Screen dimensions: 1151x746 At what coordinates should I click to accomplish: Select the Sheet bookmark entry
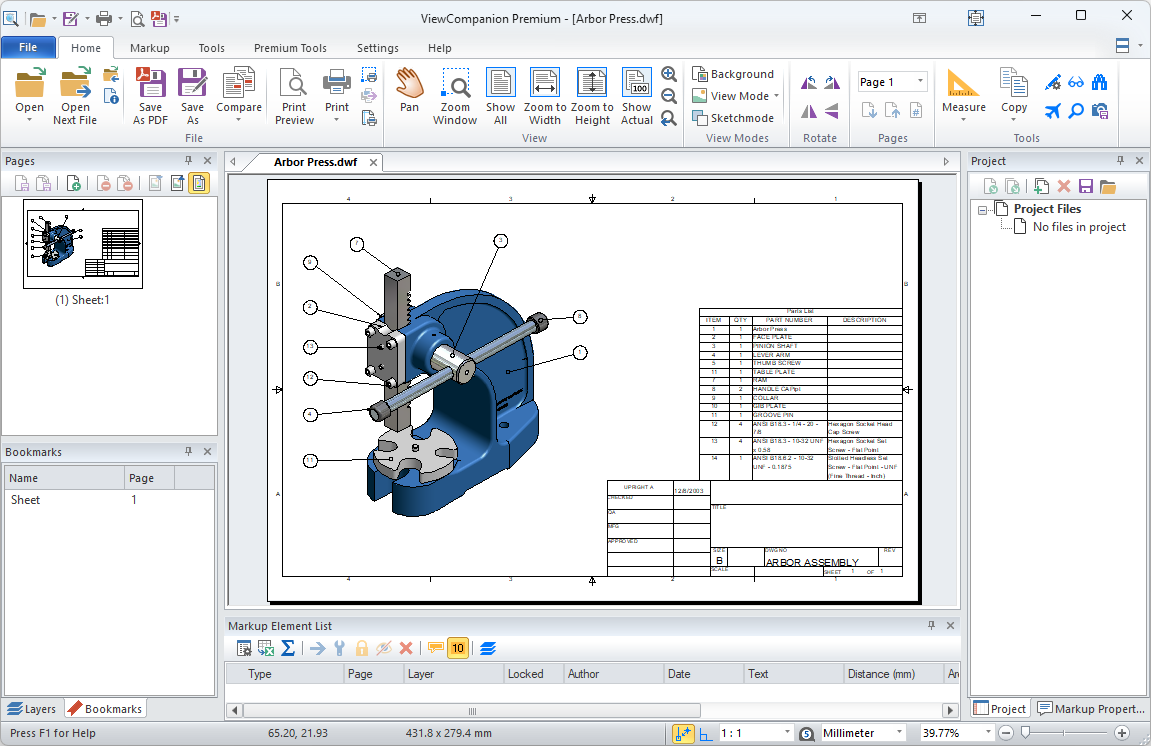(25, 499)
